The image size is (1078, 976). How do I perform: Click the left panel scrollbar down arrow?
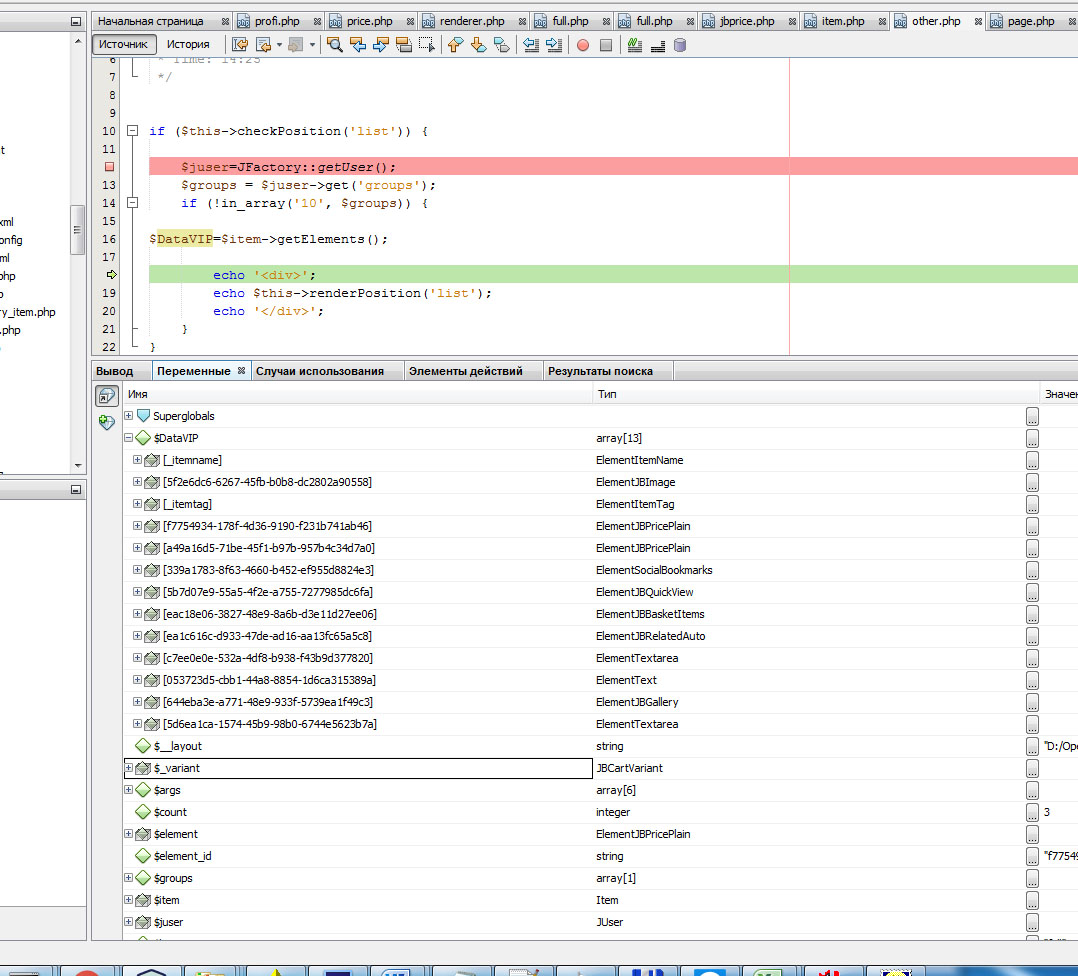coord(78,466)
